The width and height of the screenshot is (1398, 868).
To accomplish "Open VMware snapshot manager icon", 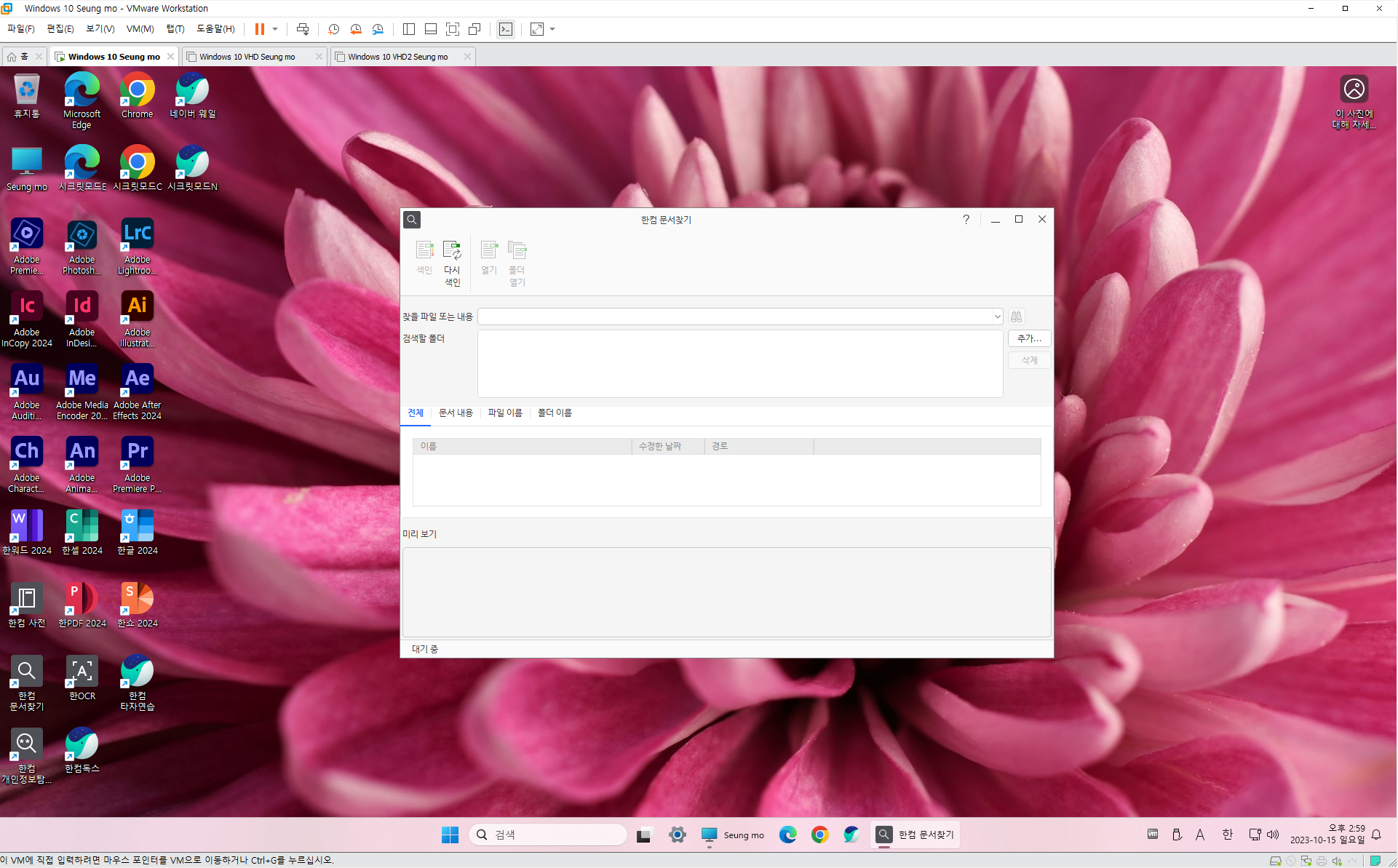I will point(378,29).
